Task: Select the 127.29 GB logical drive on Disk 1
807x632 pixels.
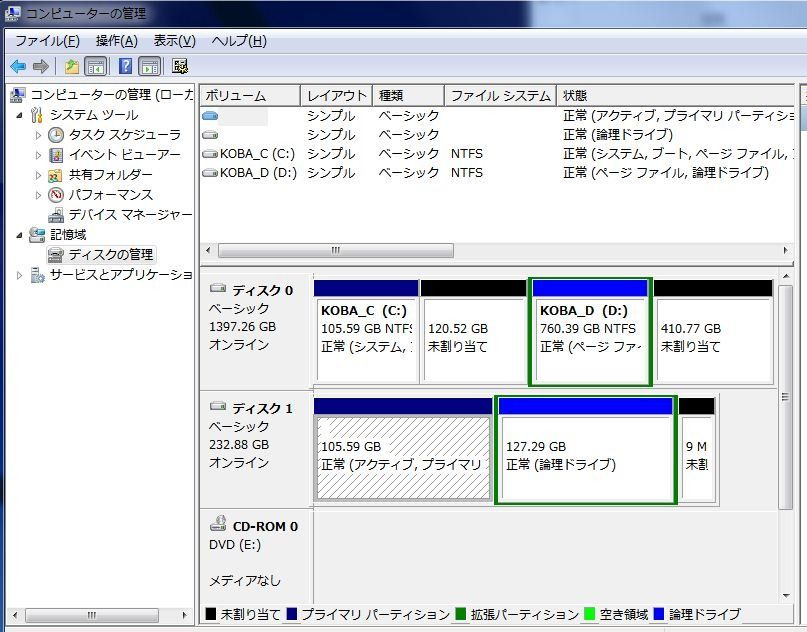Action: 586,450
